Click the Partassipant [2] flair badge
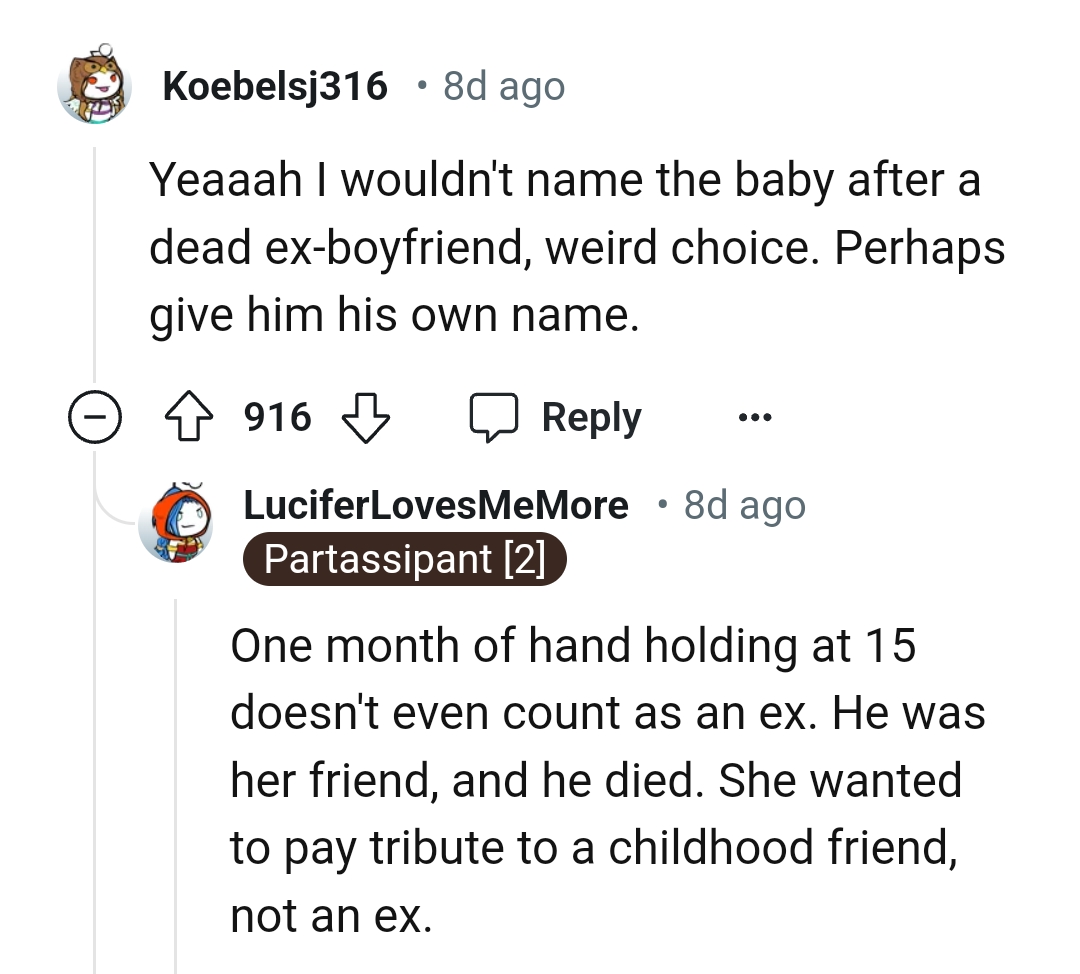Image resolution: width=1080 pixels, height=974 pixels. click(404, 559)
